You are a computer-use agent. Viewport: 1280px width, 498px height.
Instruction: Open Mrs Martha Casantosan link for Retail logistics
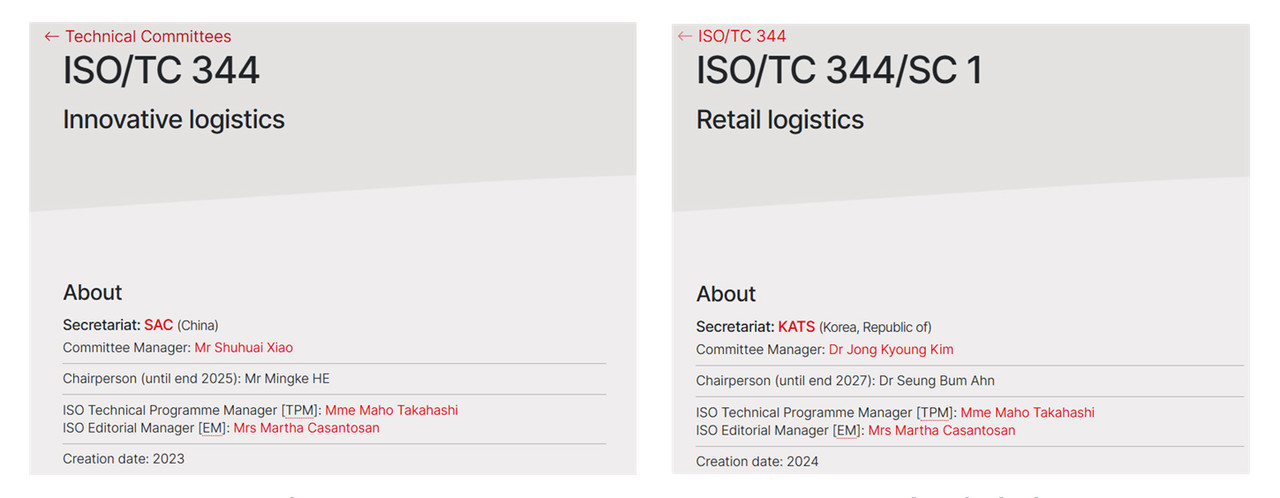(941, 431)
